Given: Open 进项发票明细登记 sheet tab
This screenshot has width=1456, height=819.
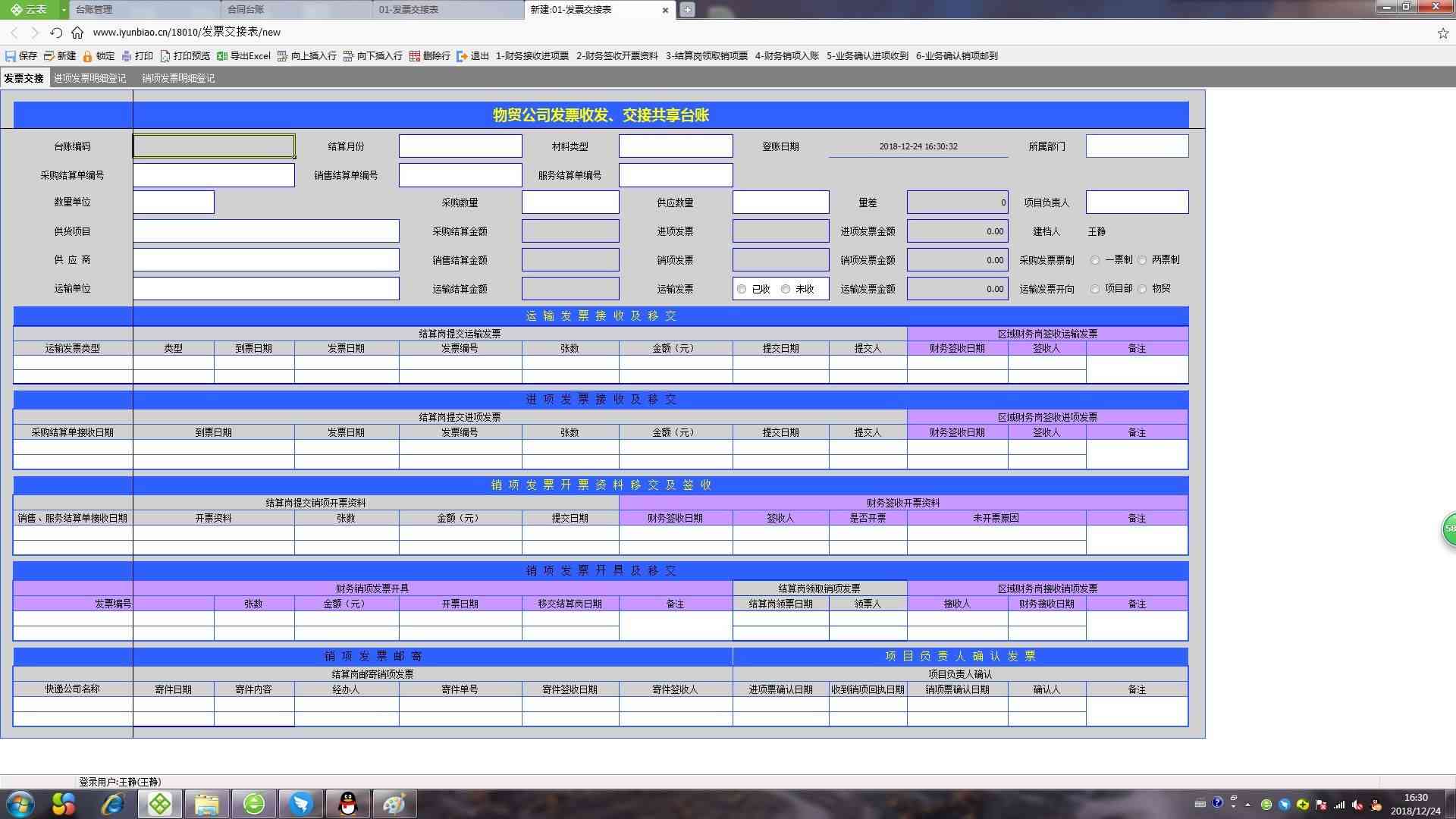Looking at the screenshot, I should (90, 78).
